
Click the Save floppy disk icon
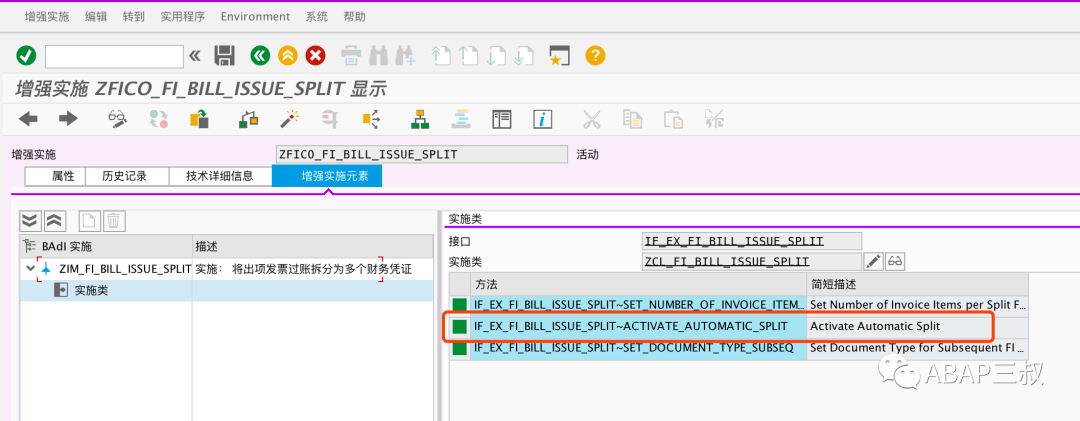point(225,56)
